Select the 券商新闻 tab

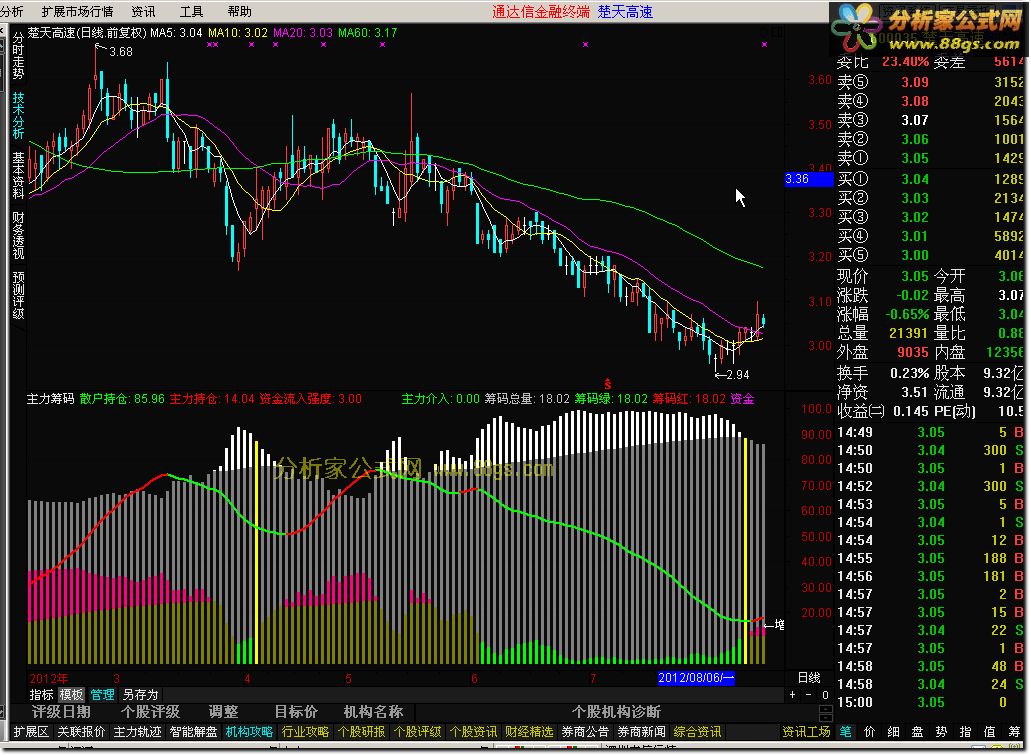(641, 731)
